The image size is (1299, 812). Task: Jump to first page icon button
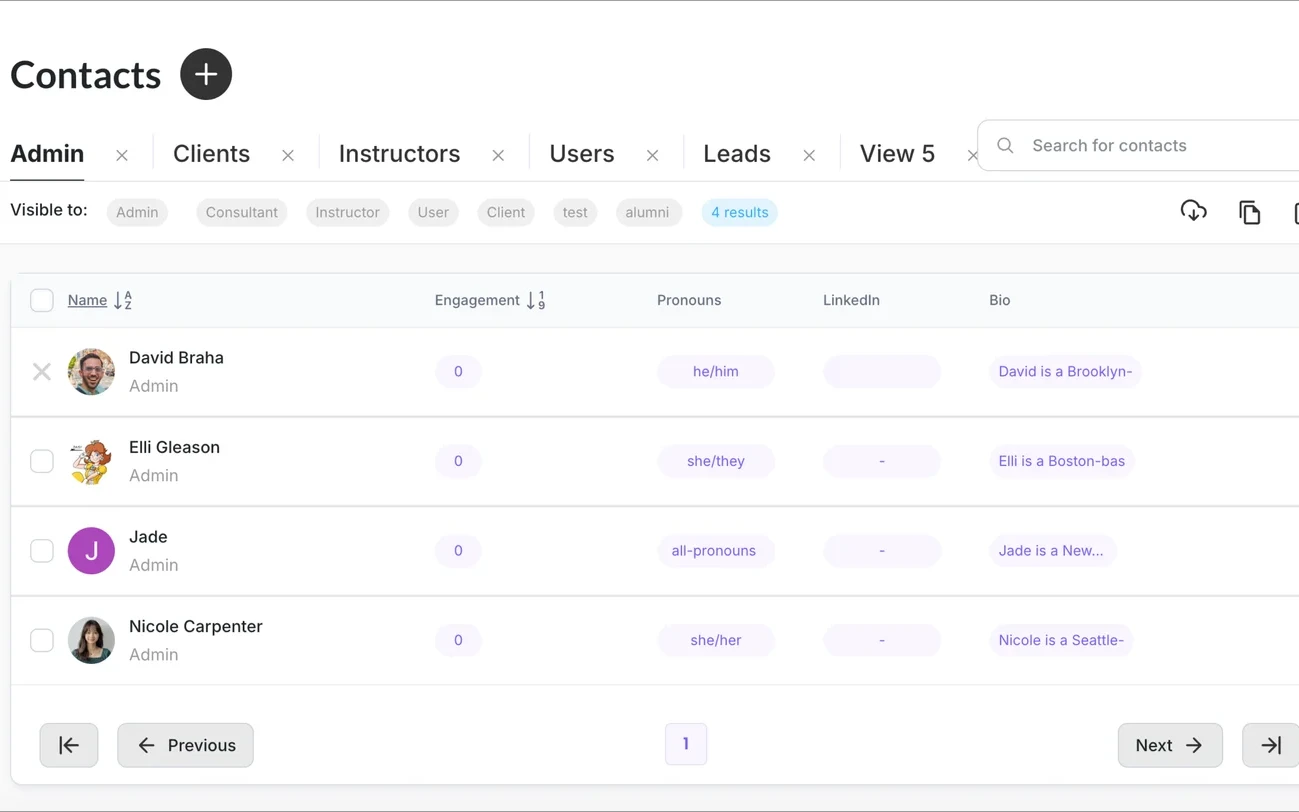point(69,745)
